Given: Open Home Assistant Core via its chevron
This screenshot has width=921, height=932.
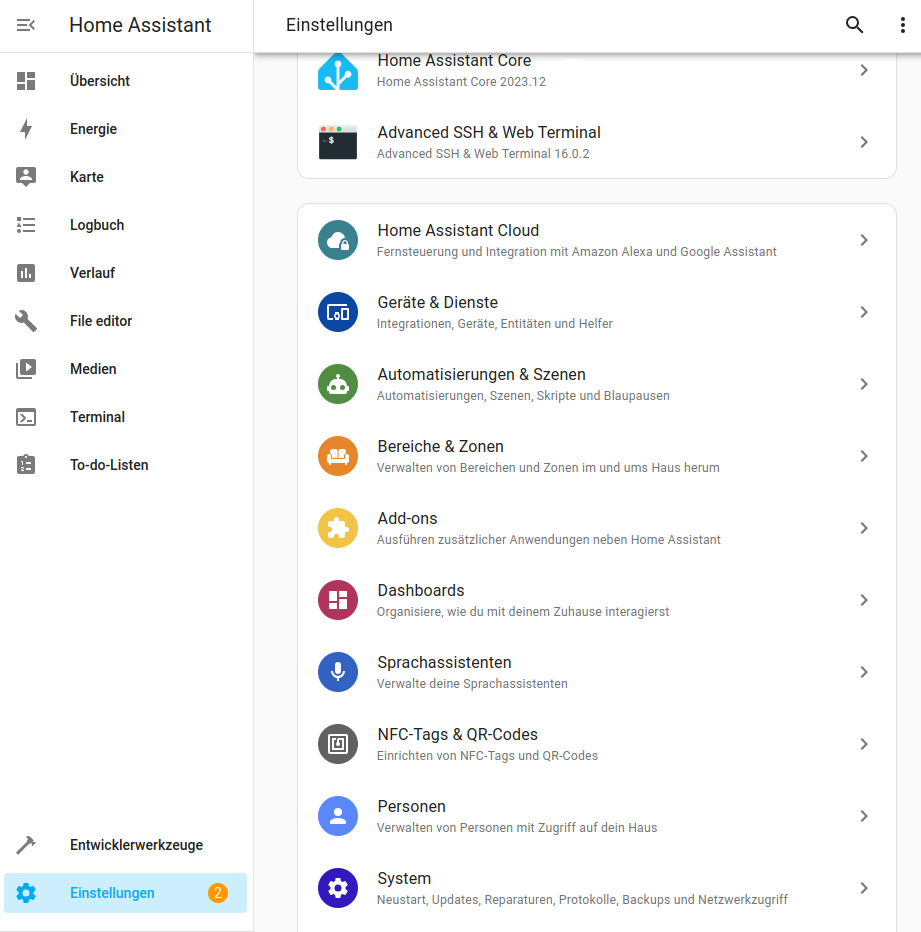Looking at the screenshot, I should (864, 70).
